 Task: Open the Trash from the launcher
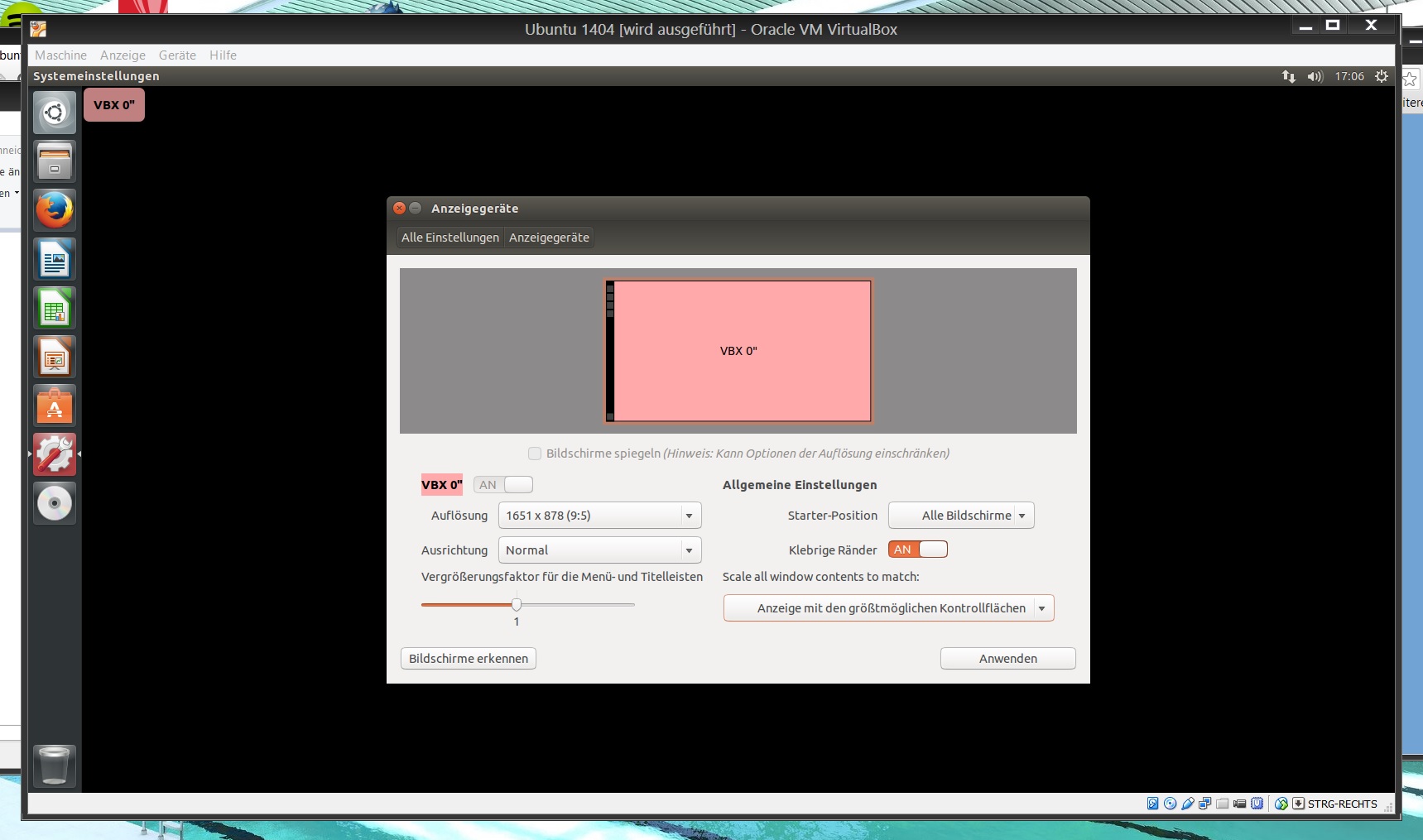tap(55, 766)
